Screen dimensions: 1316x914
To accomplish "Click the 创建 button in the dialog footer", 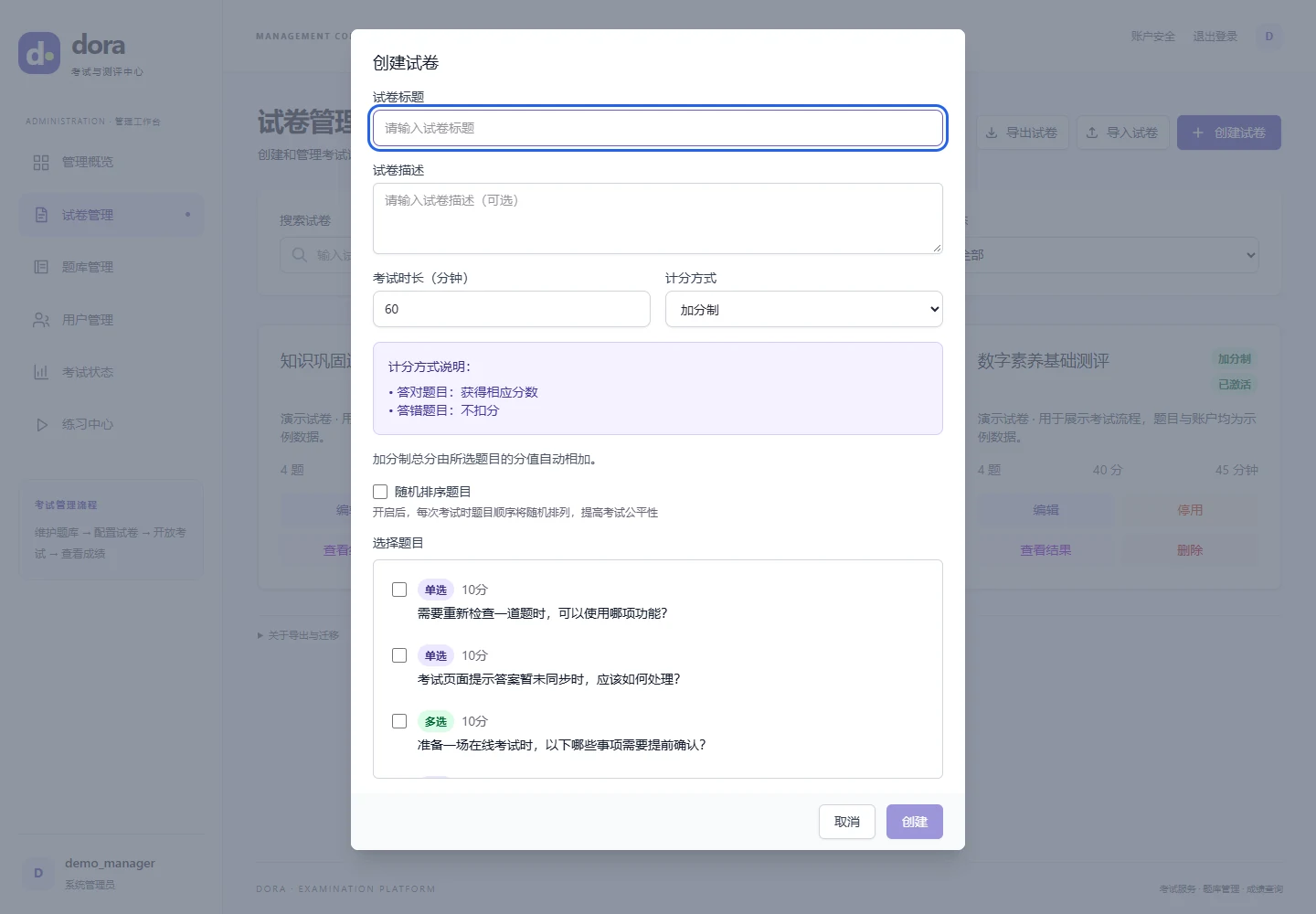I will 915,822.
